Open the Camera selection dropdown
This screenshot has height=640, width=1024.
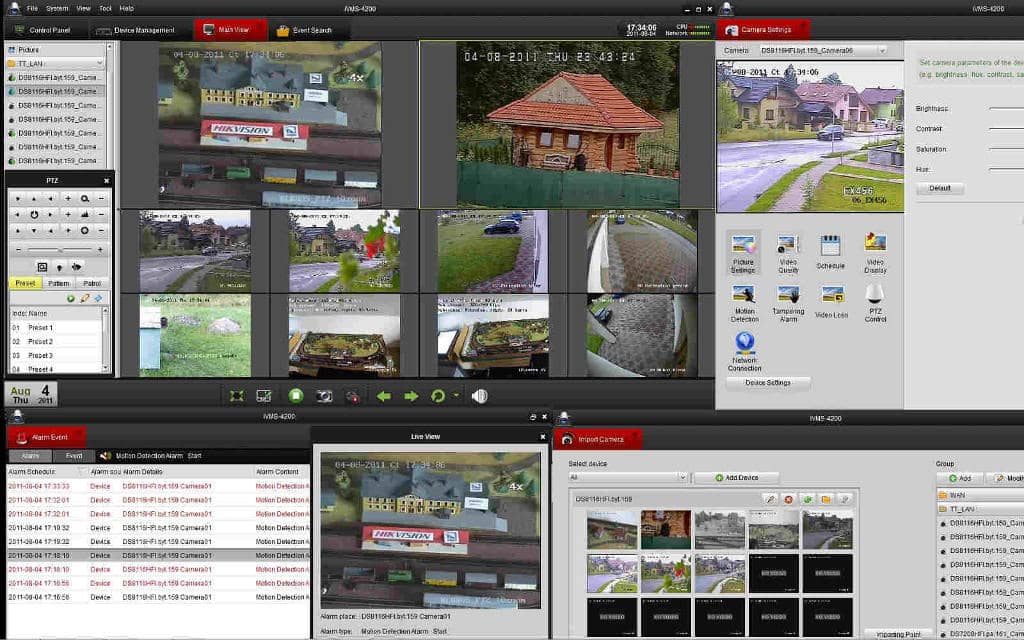pyautogui.click(x=823, y=50)
